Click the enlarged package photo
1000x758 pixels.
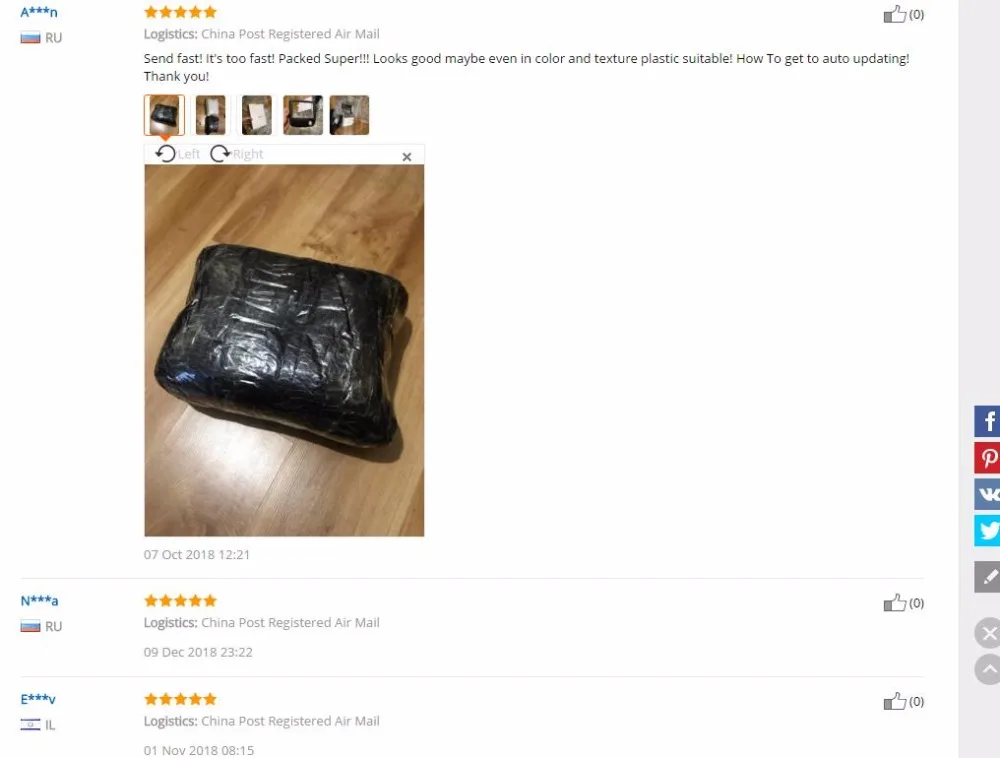pos(284,351)
